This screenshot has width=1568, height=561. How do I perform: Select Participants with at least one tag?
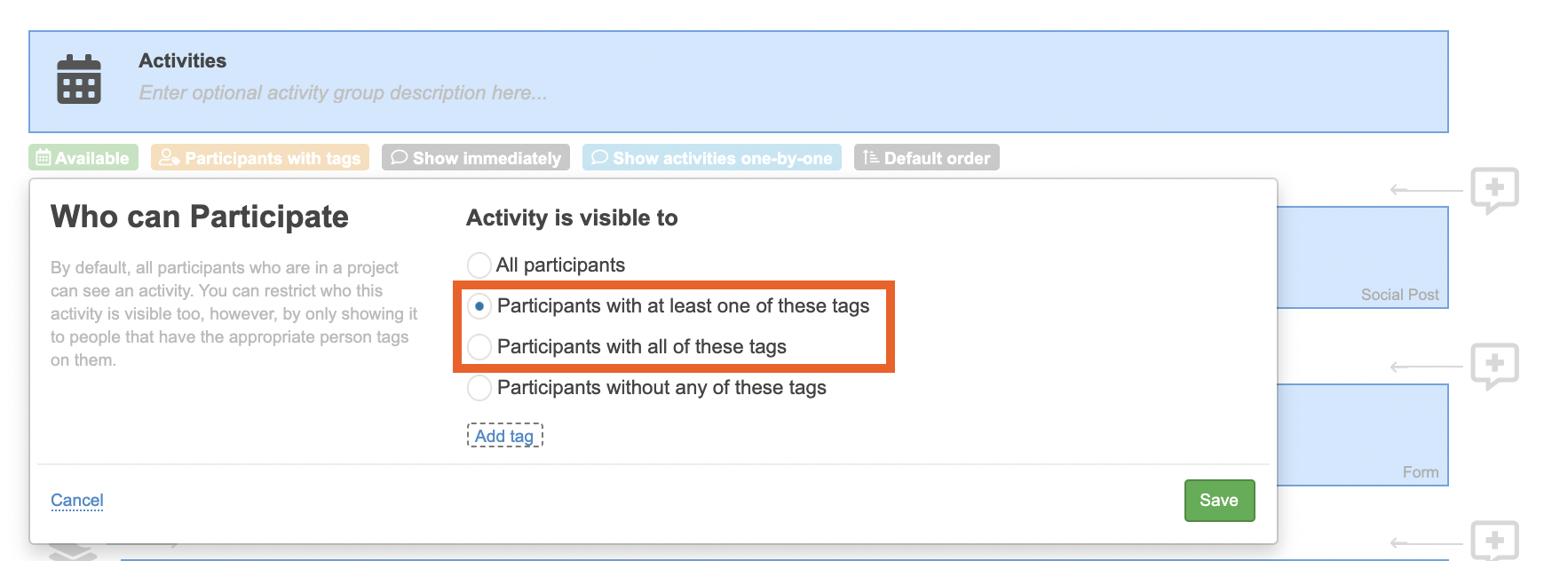[x=479, y=306]
